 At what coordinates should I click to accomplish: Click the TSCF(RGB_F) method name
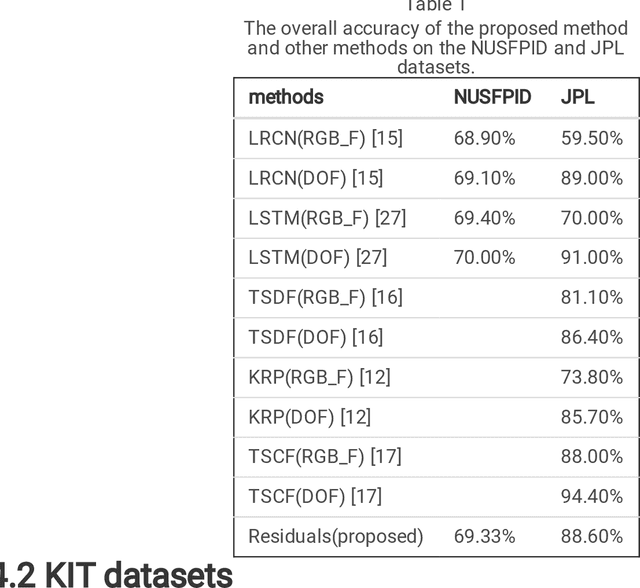[x=306, y=456]
